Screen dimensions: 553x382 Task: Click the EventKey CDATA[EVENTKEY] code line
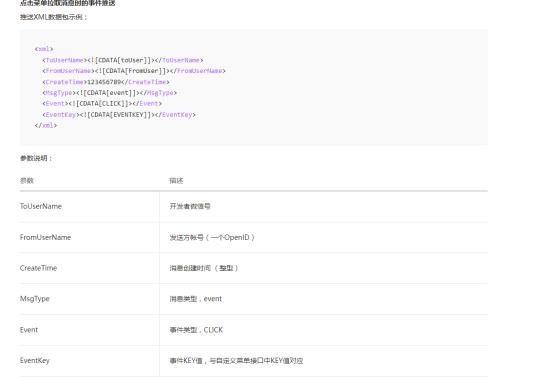119,115
